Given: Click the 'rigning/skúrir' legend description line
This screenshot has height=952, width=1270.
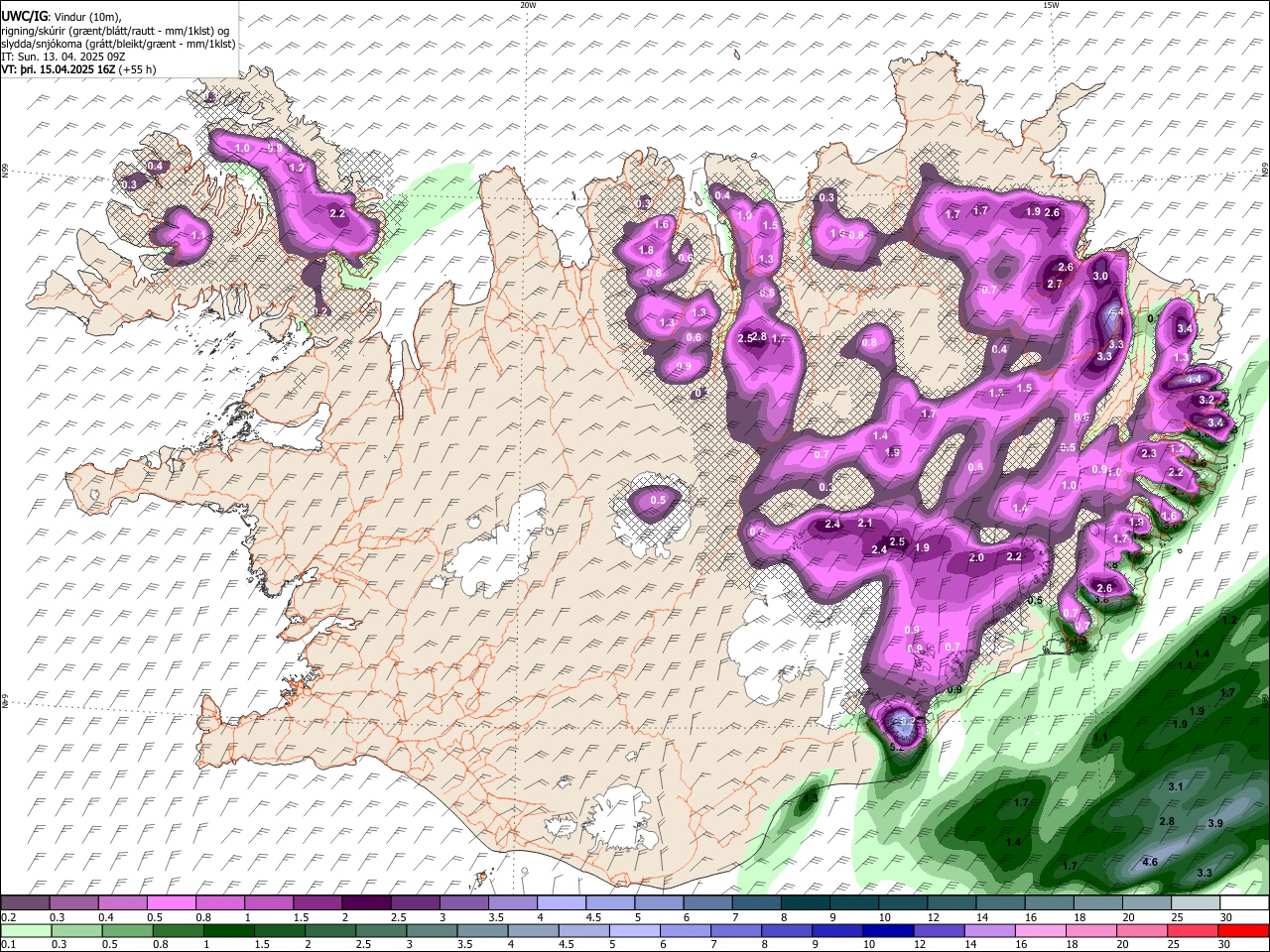Looking at the screenshot, I should point(115,31).
